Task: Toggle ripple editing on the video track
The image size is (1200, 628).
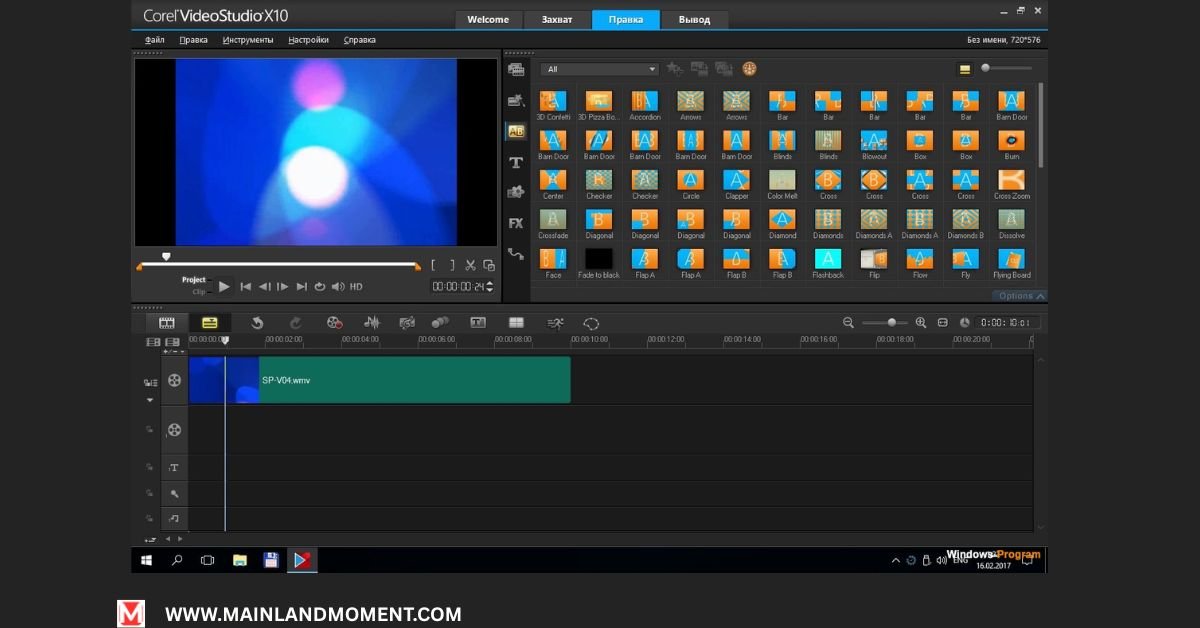Action: click(150, 382)
